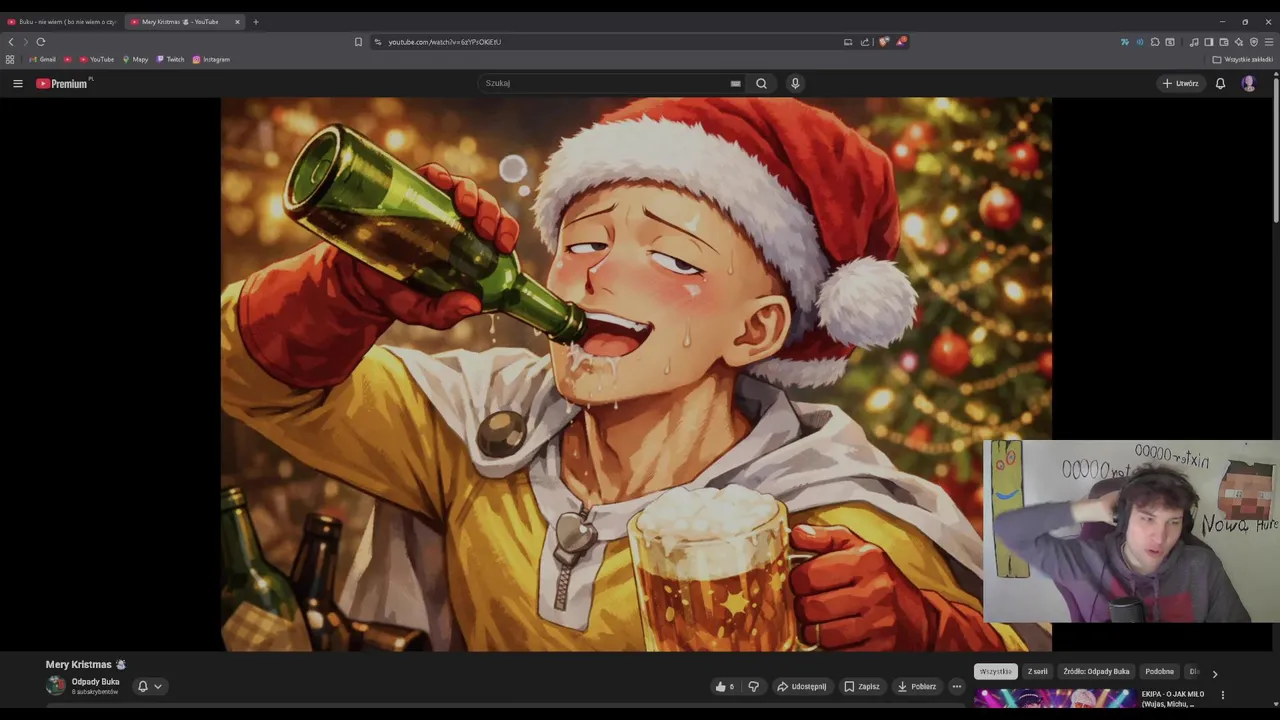1280x720 pixels.
Task: Open site info icon beside URL
Action: click(377, 42)
